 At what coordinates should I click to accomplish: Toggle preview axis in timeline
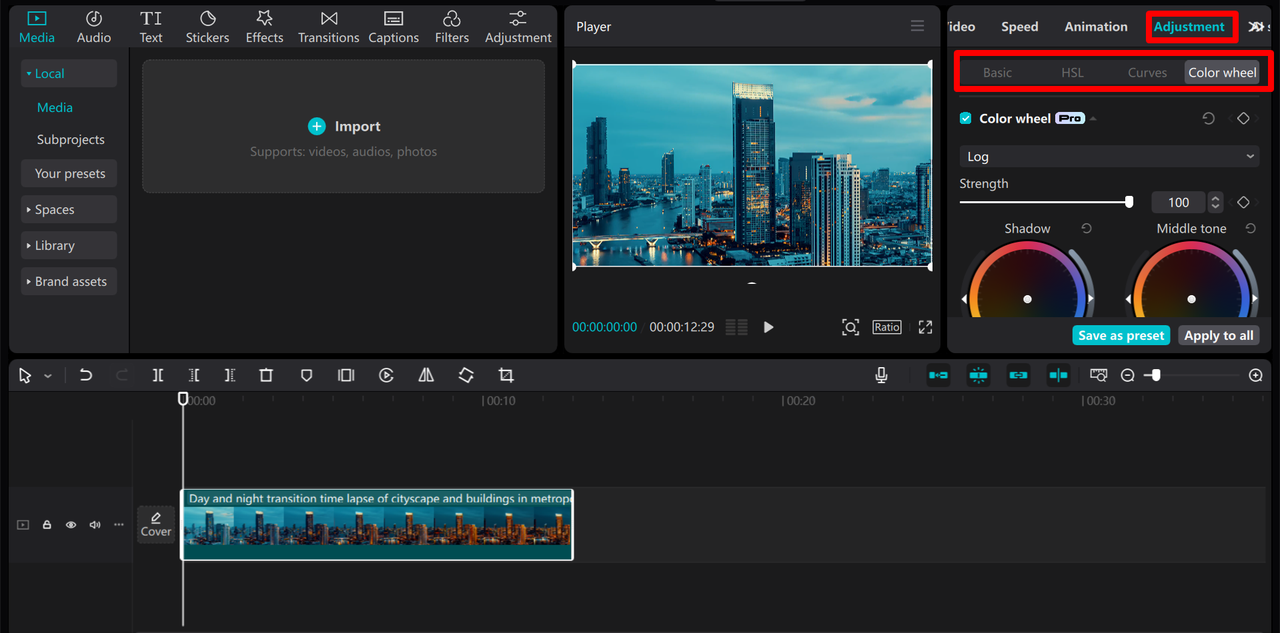[x=1058, y=375]
